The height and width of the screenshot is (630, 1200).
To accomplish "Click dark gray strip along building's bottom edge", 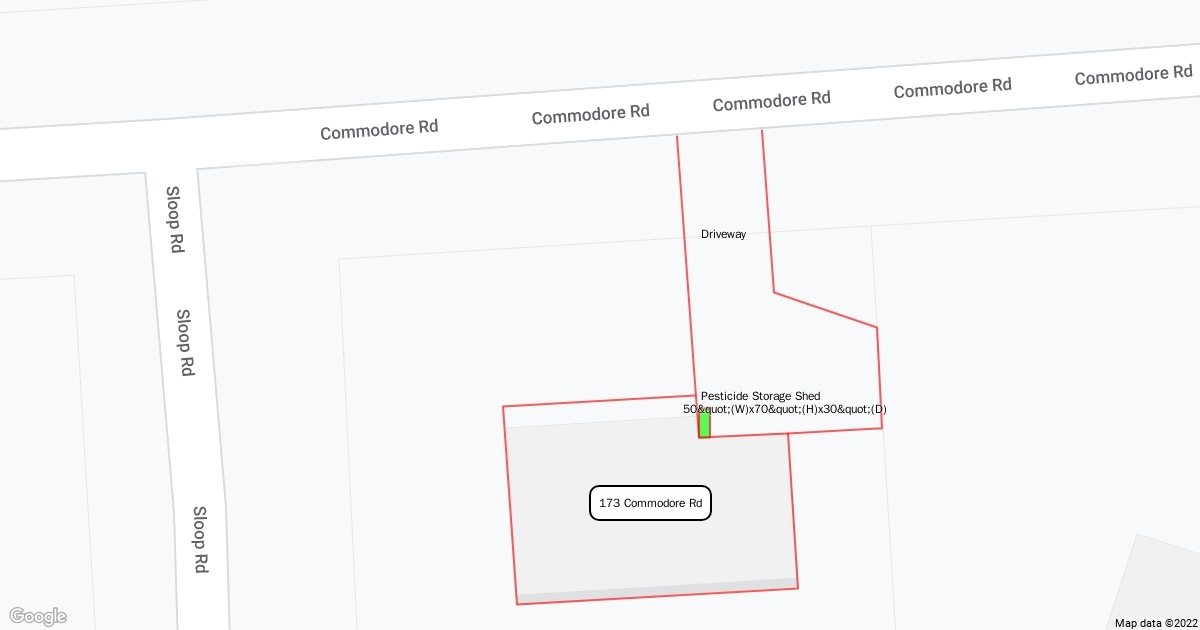I will [657, 591].
